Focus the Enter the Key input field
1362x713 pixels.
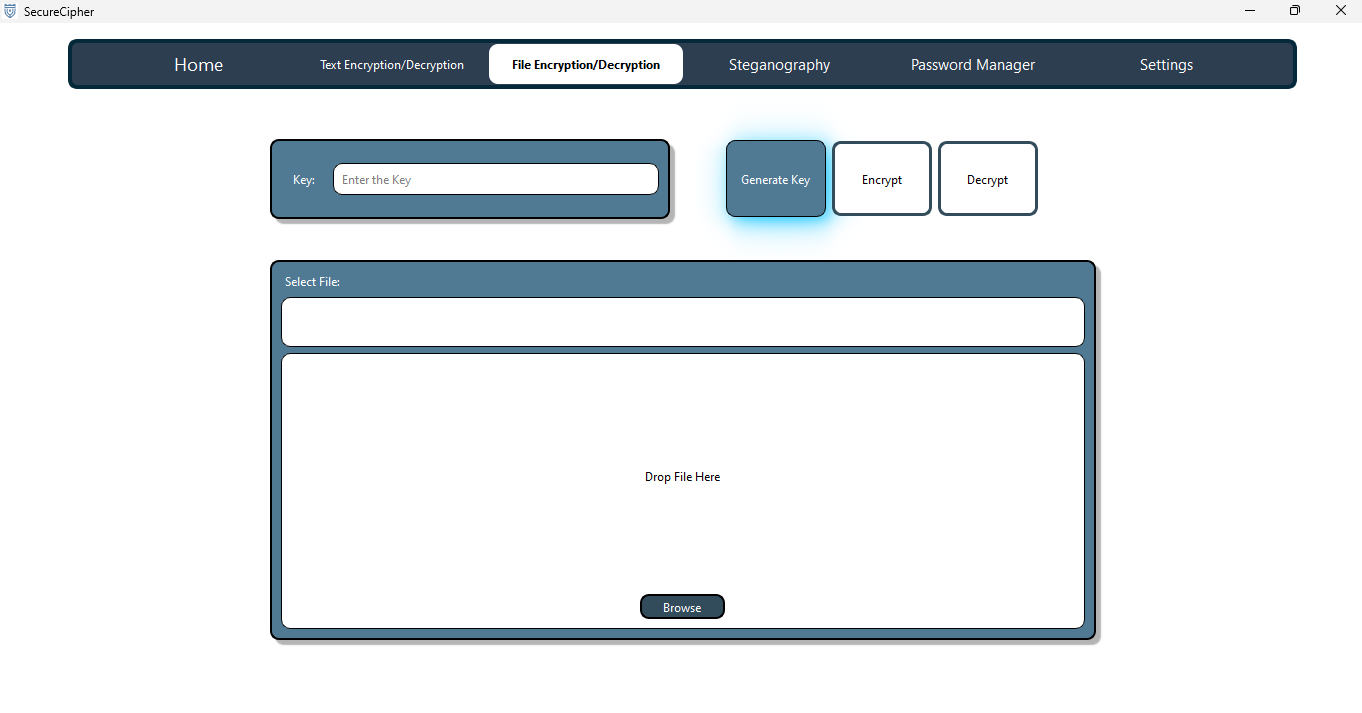pyautogui.click(x=495, y=180)
